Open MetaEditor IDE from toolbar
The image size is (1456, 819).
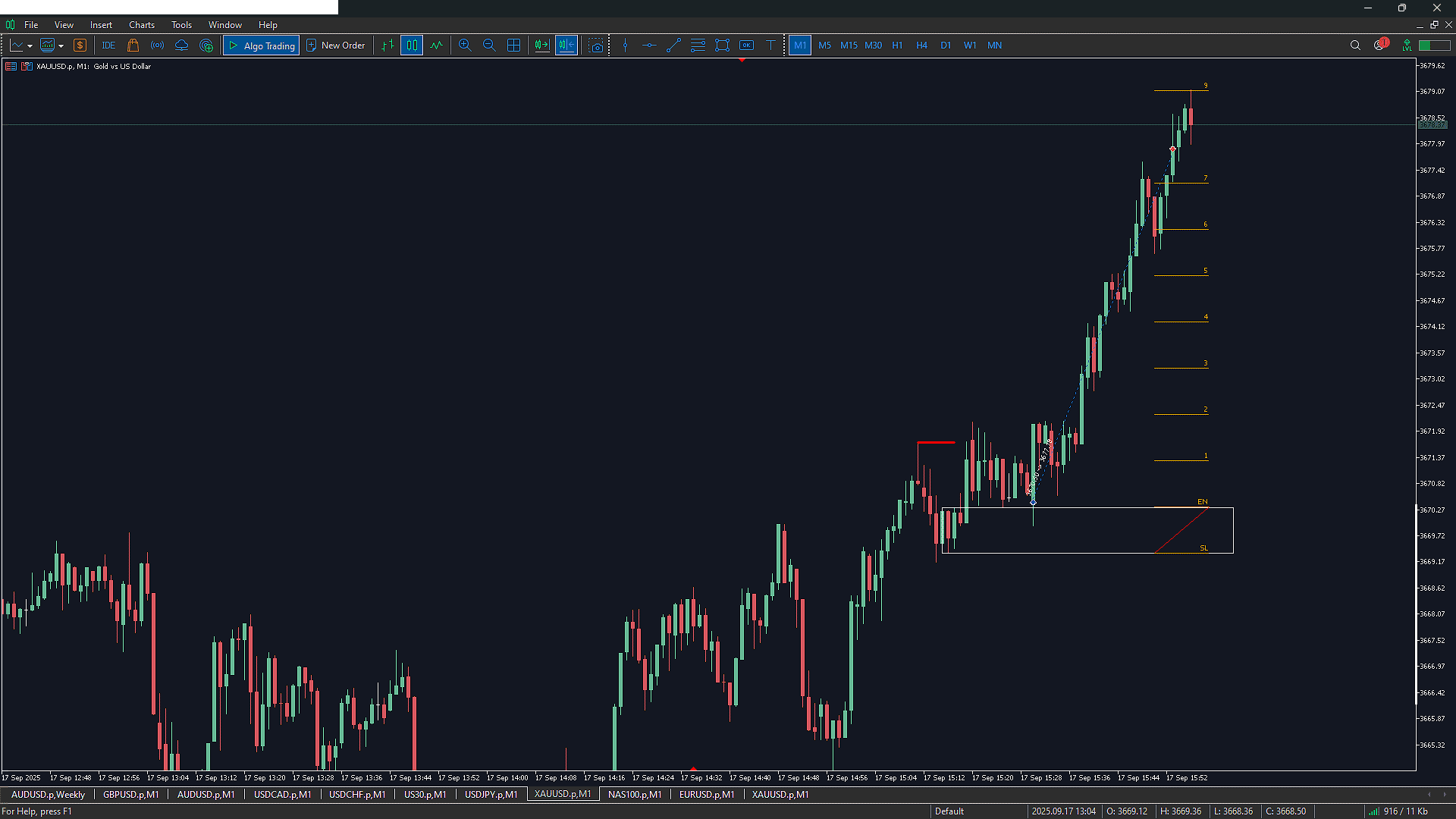[x=108, y=45]
